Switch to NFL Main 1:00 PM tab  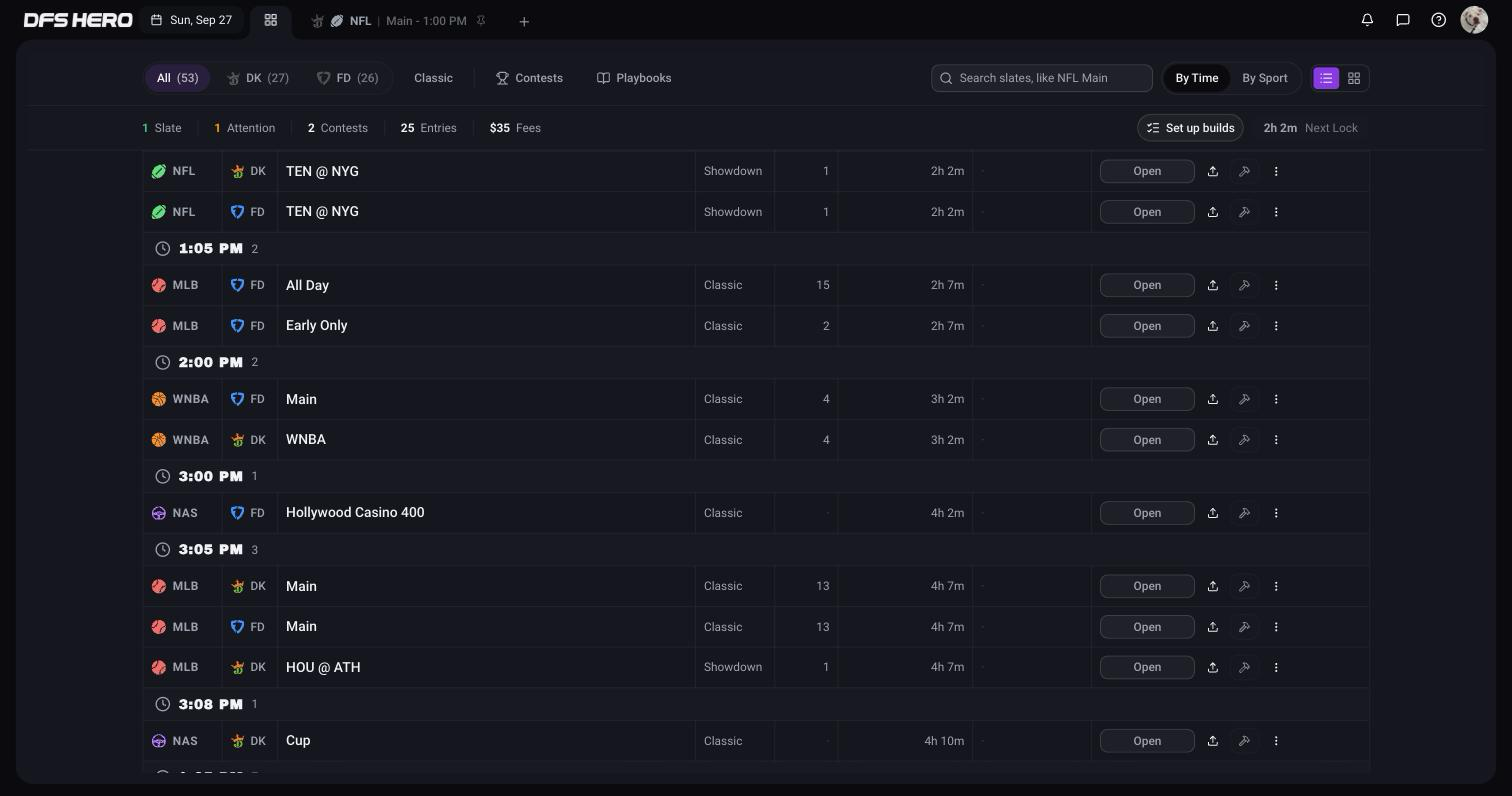tap(399, 20)
